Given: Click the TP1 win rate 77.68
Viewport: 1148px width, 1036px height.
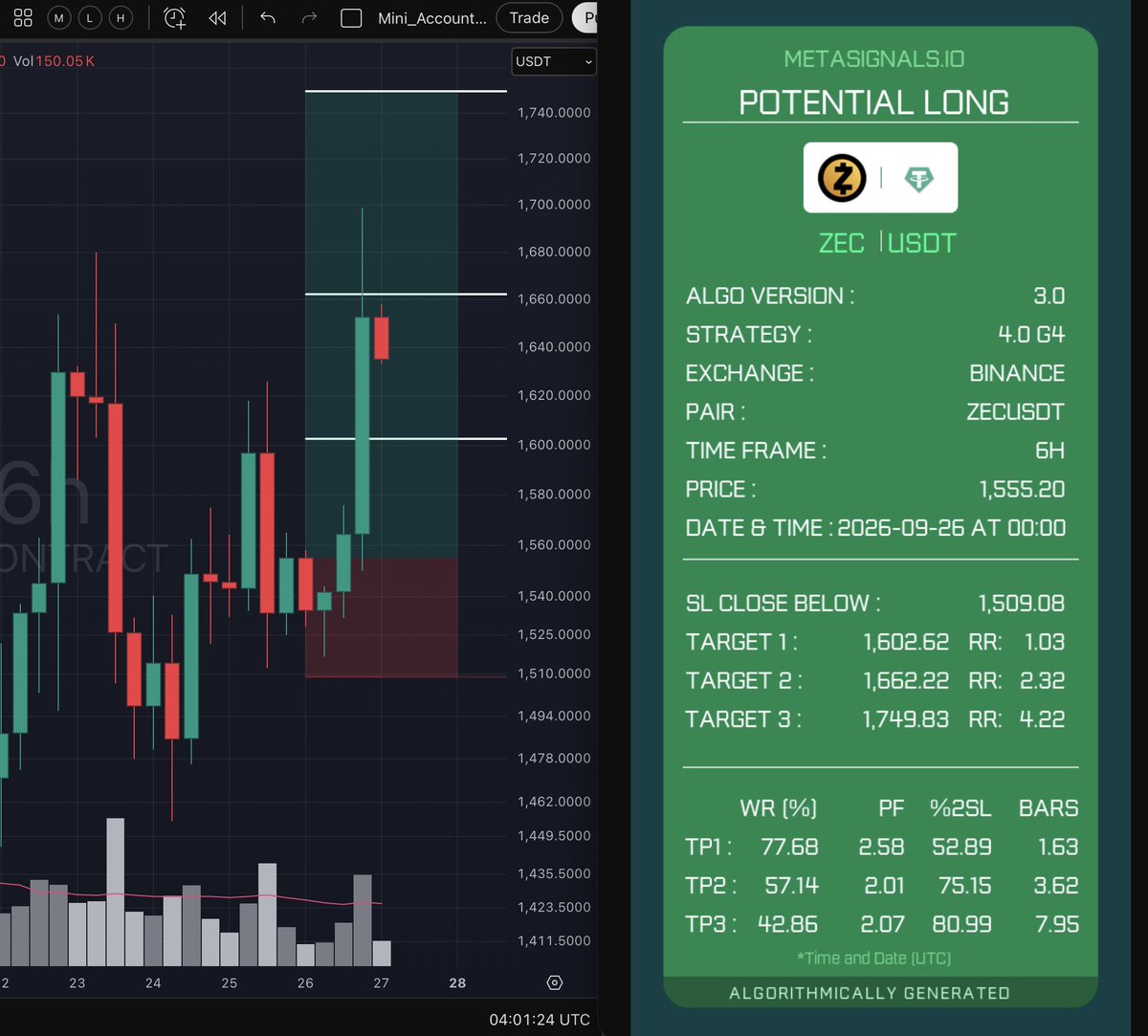Looking at the screenshot, I should (790, 847).
